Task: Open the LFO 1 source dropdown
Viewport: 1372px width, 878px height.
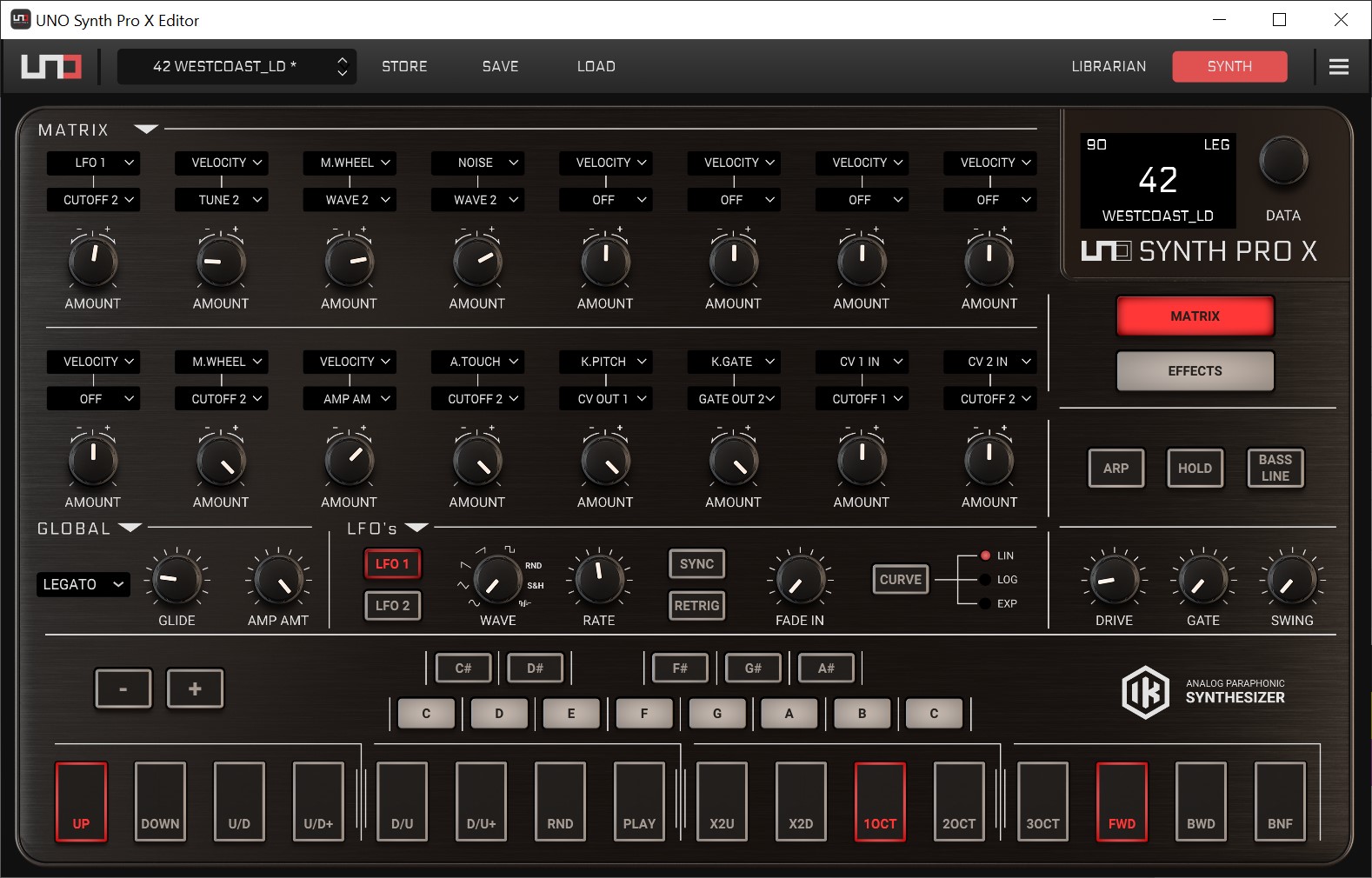Action: pyautogui.click(x=93, y=163)
